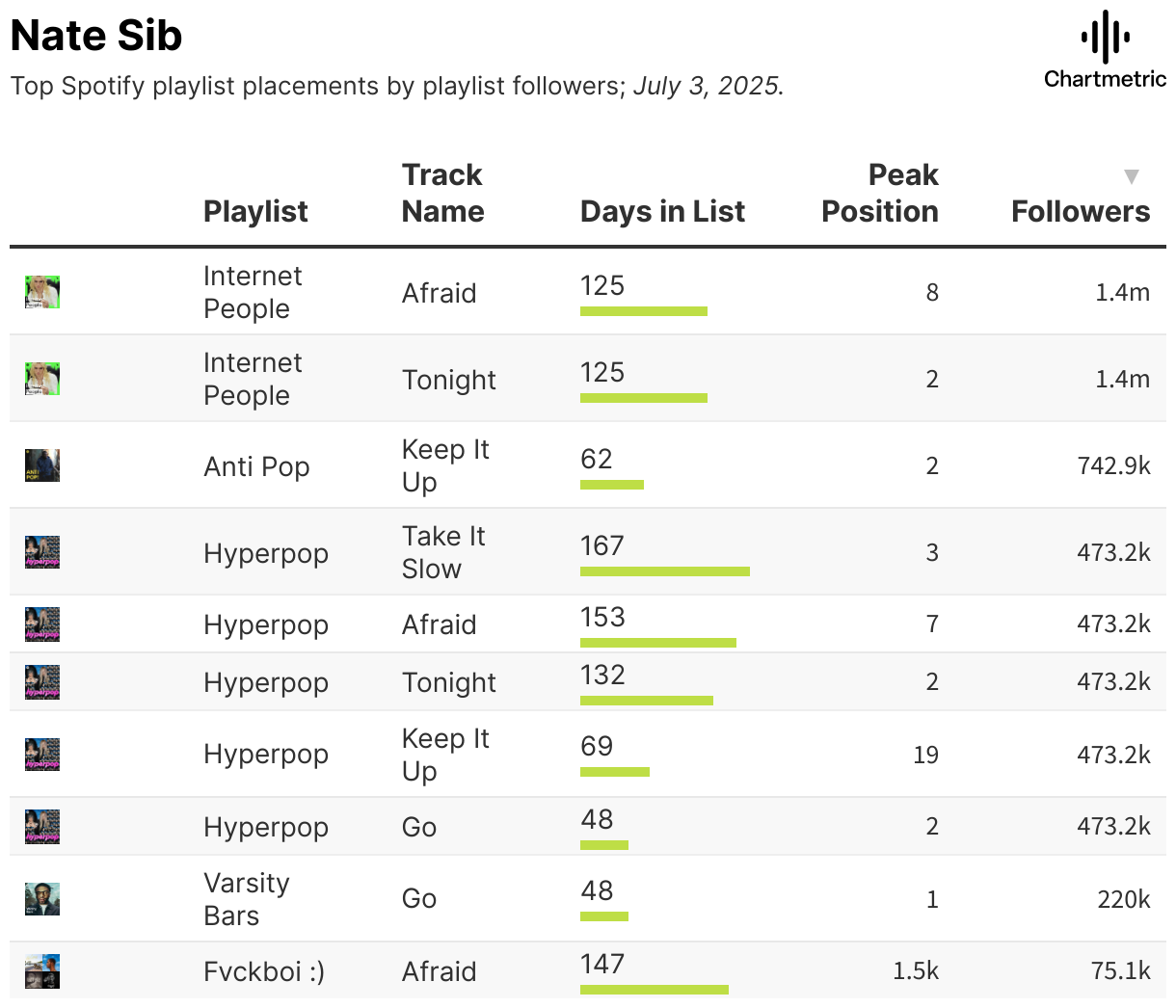Open Internet People thumbnail in Tonight row
The width and height of the screenshot is (1176, 1008).
point(42,379)
